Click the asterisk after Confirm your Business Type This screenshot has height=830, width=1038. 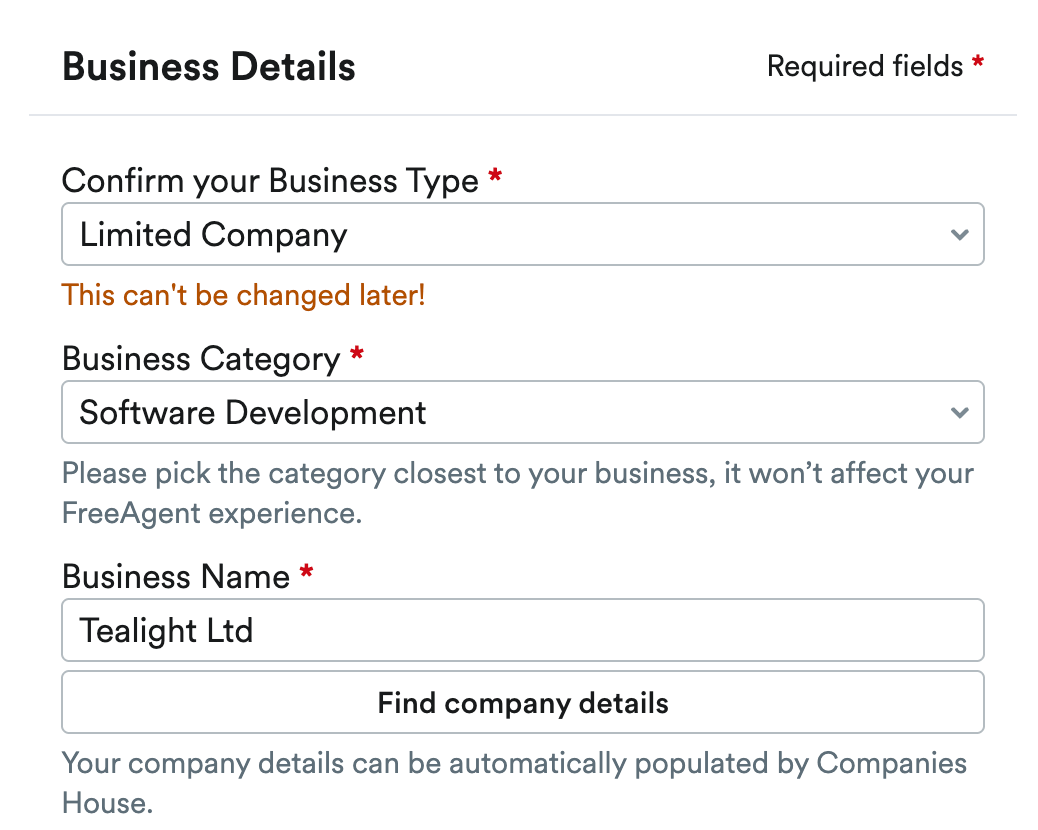tap(495, 179)
